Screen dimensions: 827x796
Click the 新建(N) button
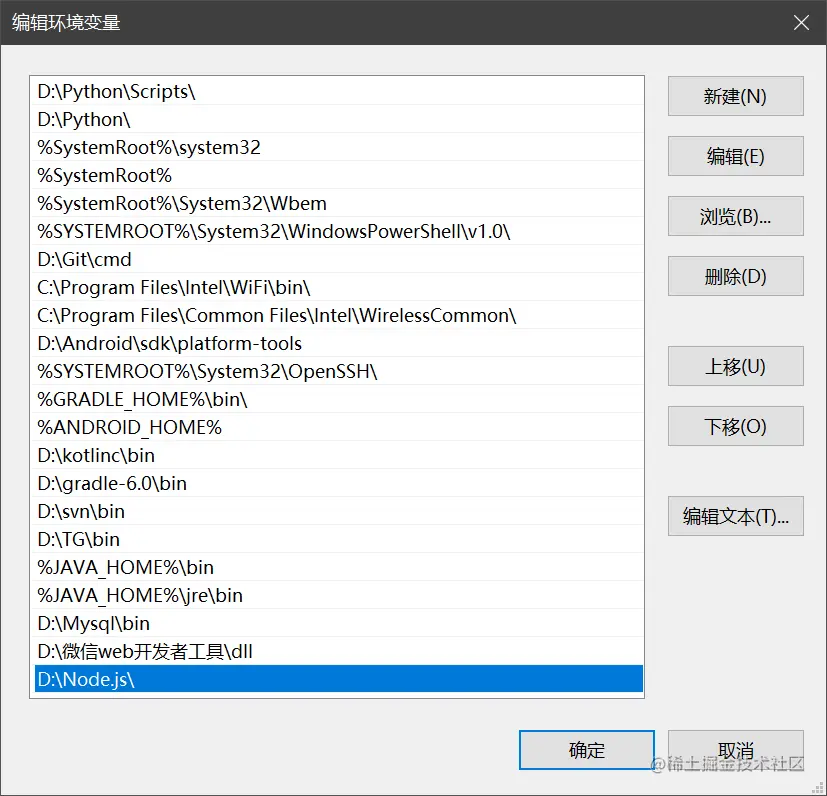point(735,96)
